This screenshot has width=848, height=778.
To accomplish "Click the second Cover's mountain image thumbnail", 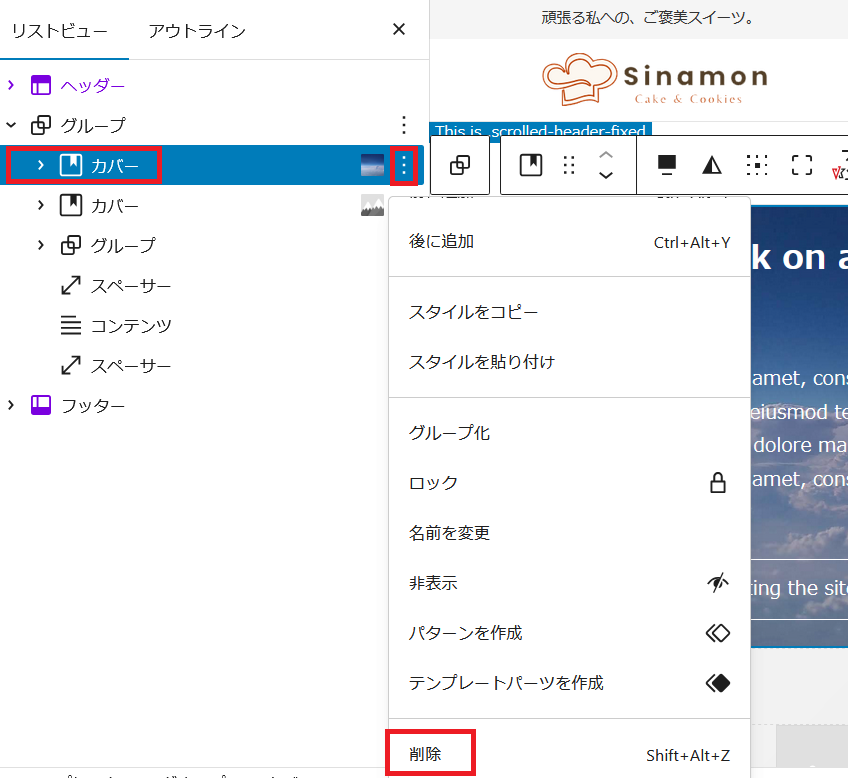I will [x=372, y=206].
